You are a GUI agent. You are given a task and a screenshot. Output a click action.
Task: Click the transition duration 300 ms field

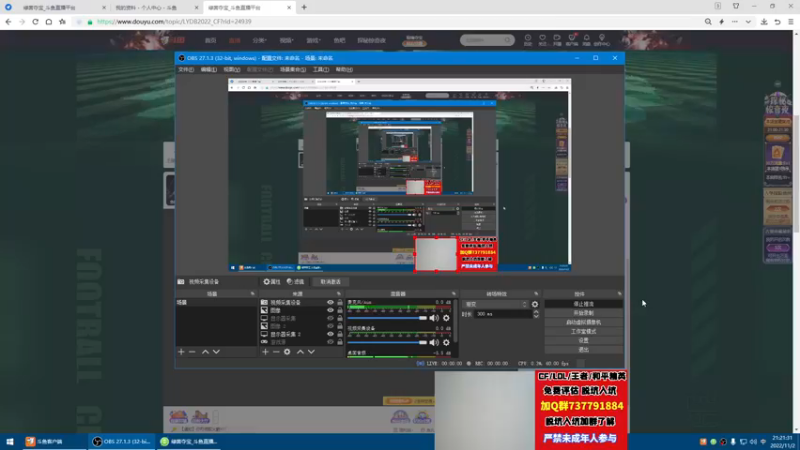point(503,314)
